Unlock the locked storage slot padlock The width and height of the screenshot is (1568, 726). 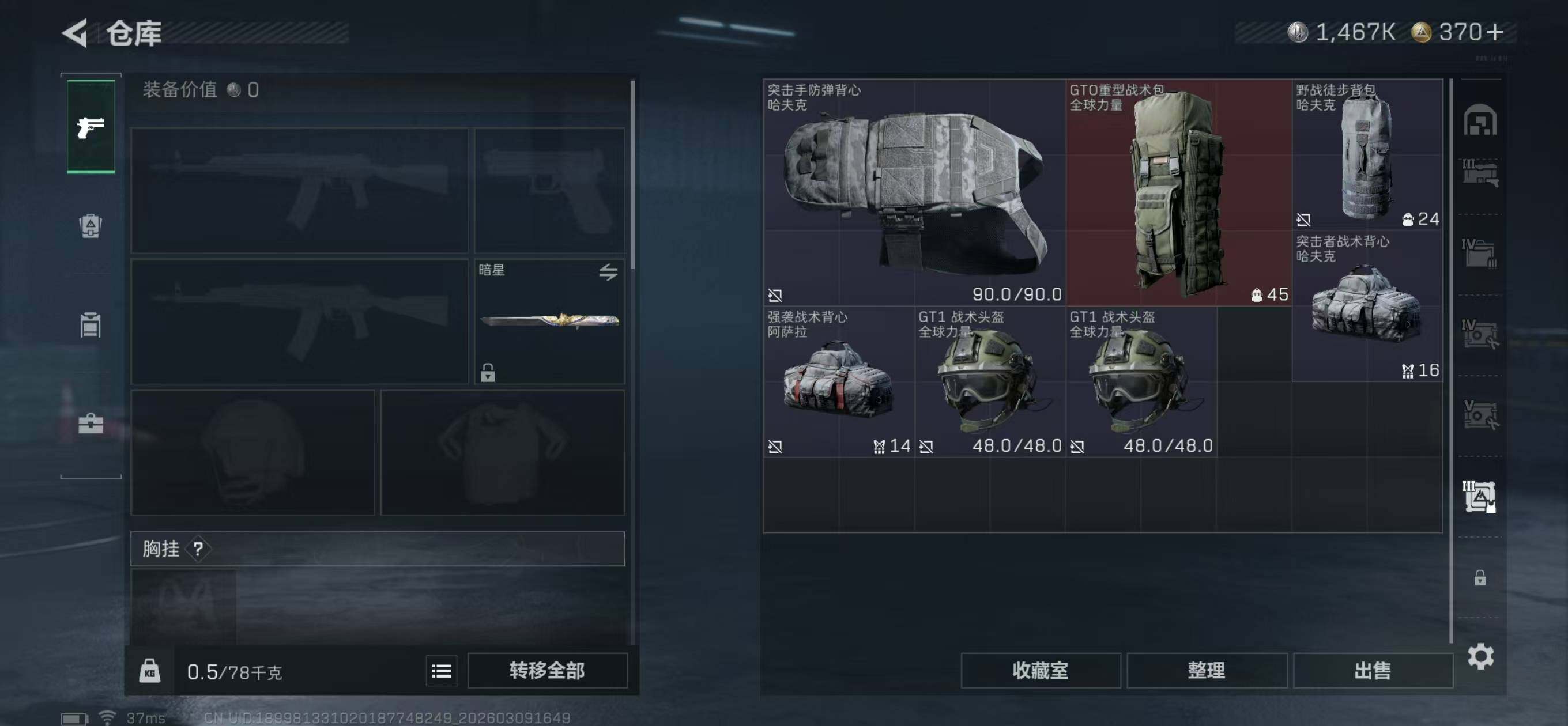coord(1480,577)
